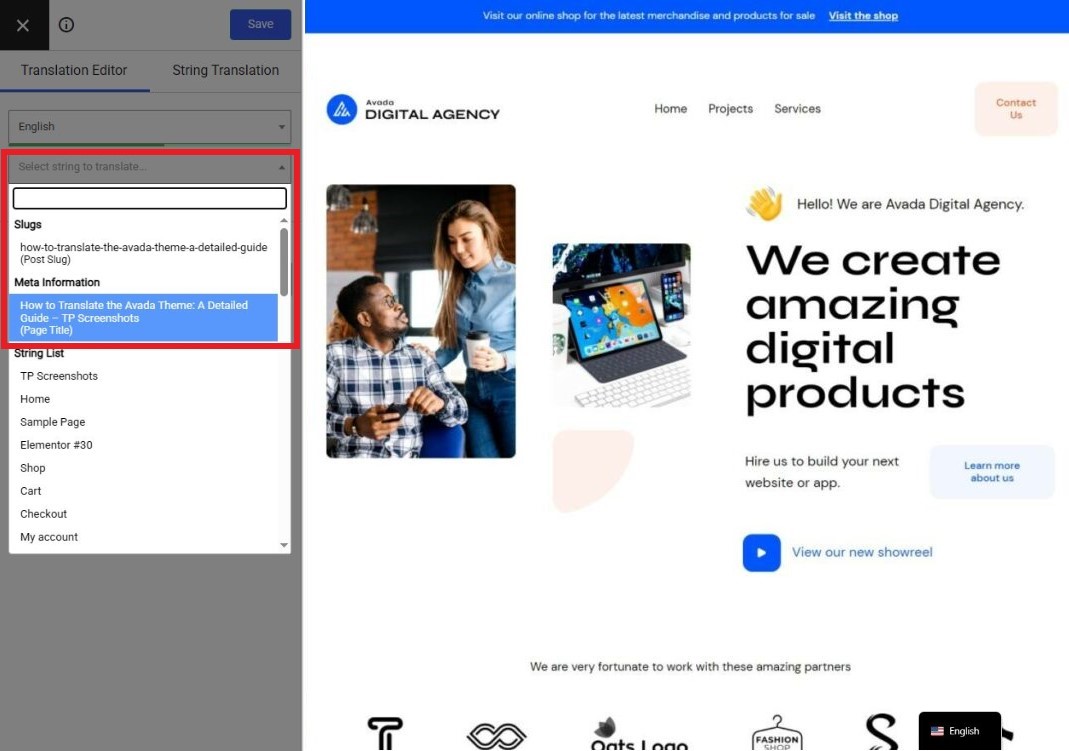Play the showreel video button icon
Screen dimensions: 1069x751
761,553
